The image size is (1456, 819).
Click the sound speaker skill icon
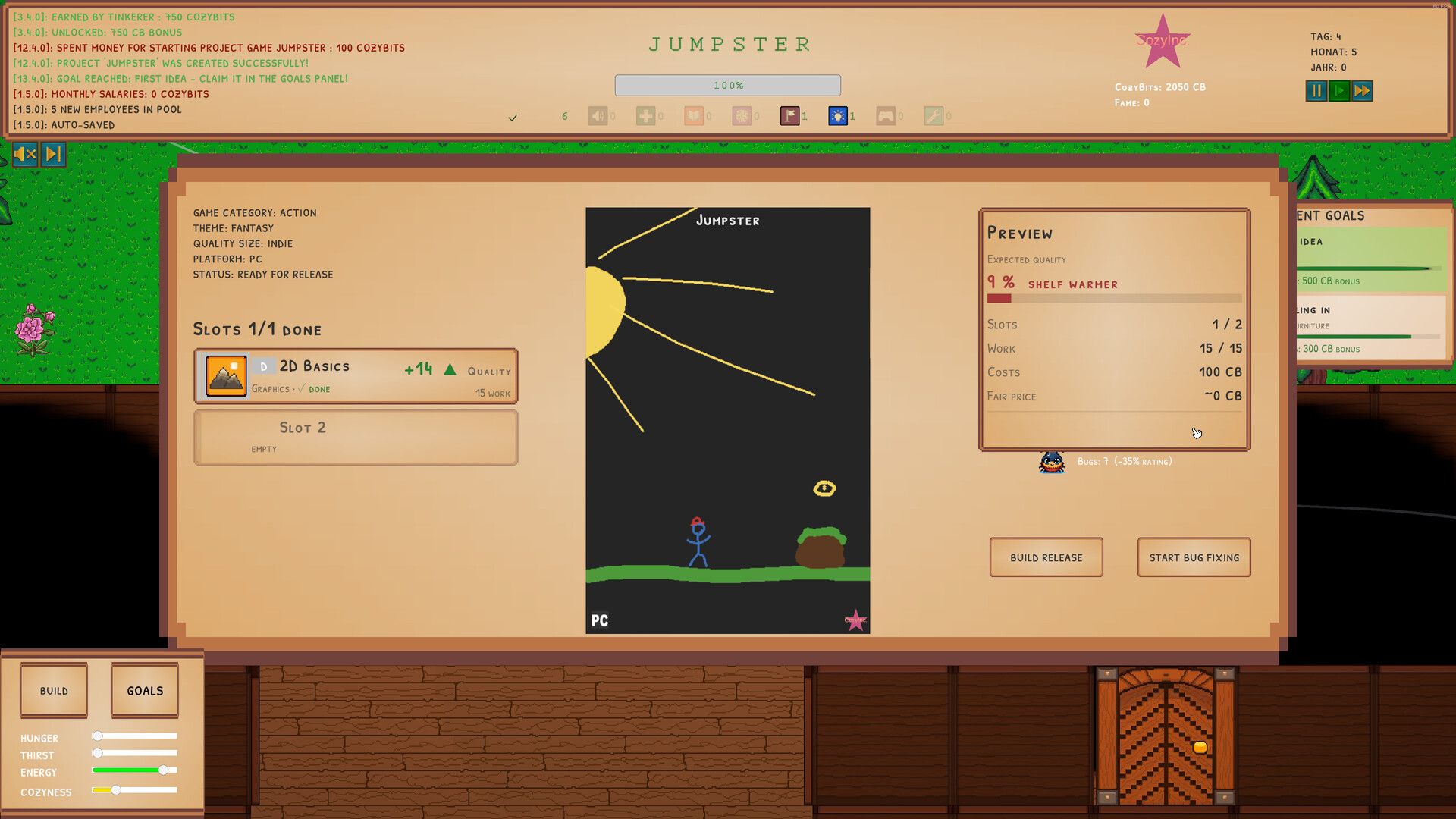[x=598, y=116]
